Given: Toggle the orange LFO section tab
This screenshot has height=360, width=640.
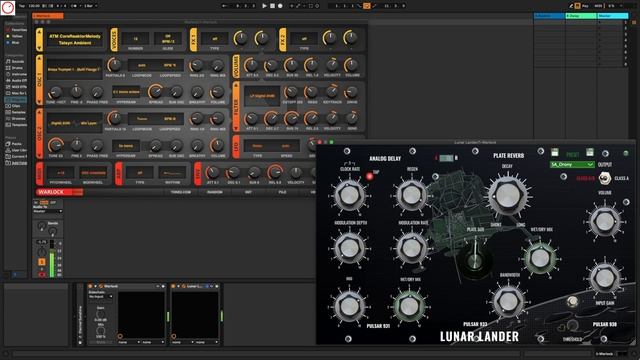Looking at the screenshot, I should pos(236,147).
